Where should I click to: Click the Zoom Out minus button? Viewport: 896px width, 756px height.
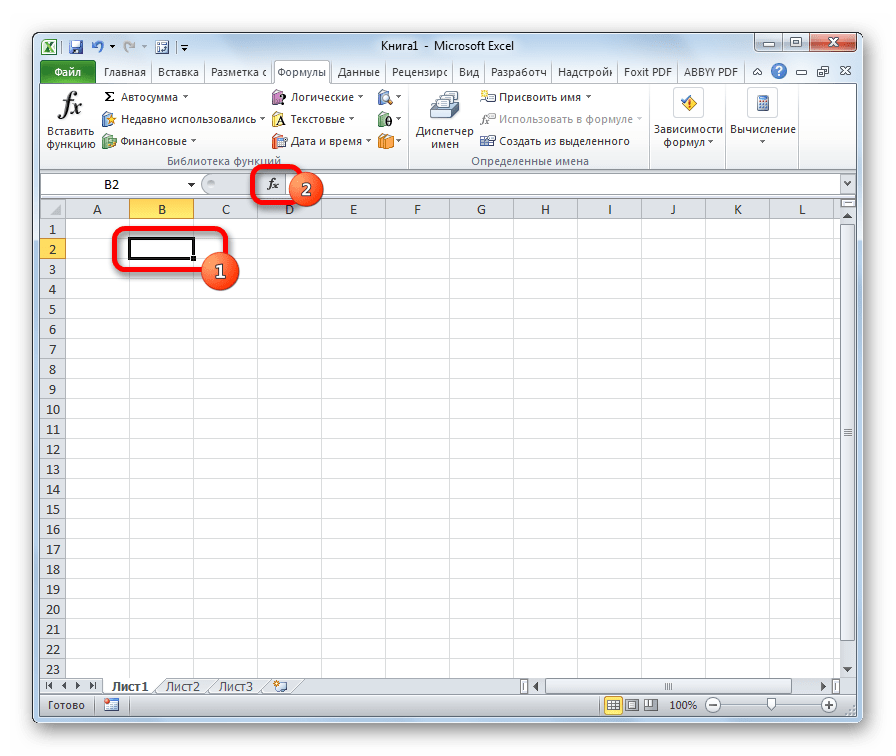pos(713,705)
